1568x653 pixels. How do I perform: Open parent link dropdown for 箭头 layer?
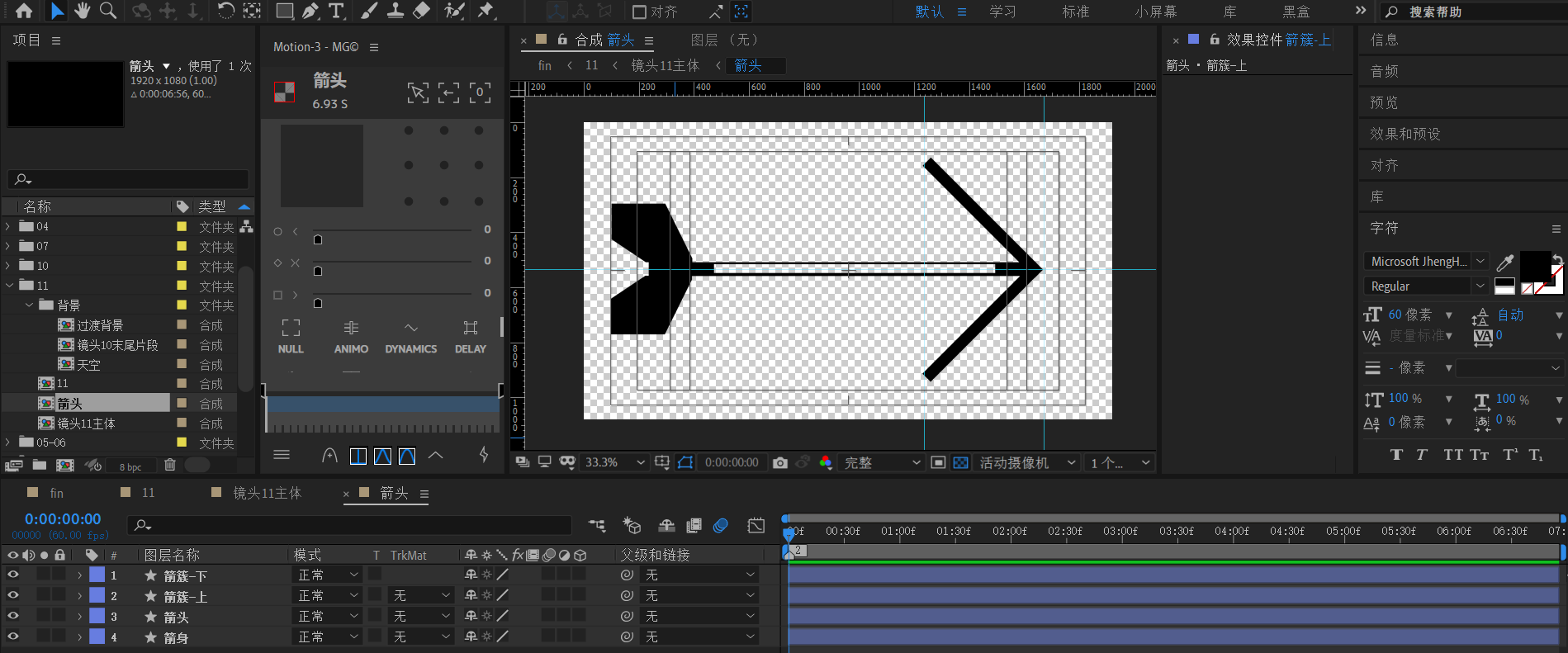pos(699,616)
